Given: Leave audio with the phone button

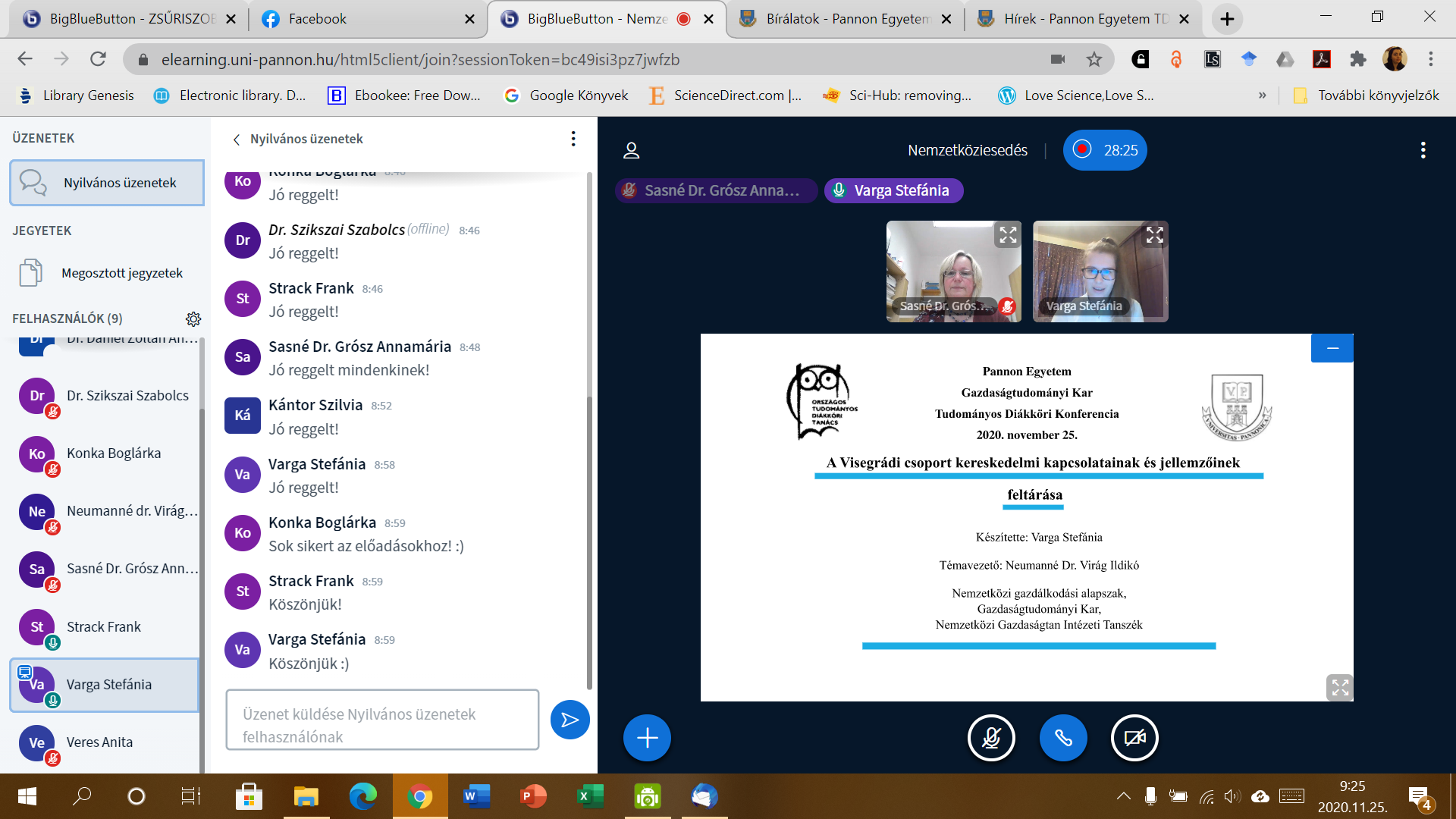Looking at the screenshot, I should [1062, 737].
